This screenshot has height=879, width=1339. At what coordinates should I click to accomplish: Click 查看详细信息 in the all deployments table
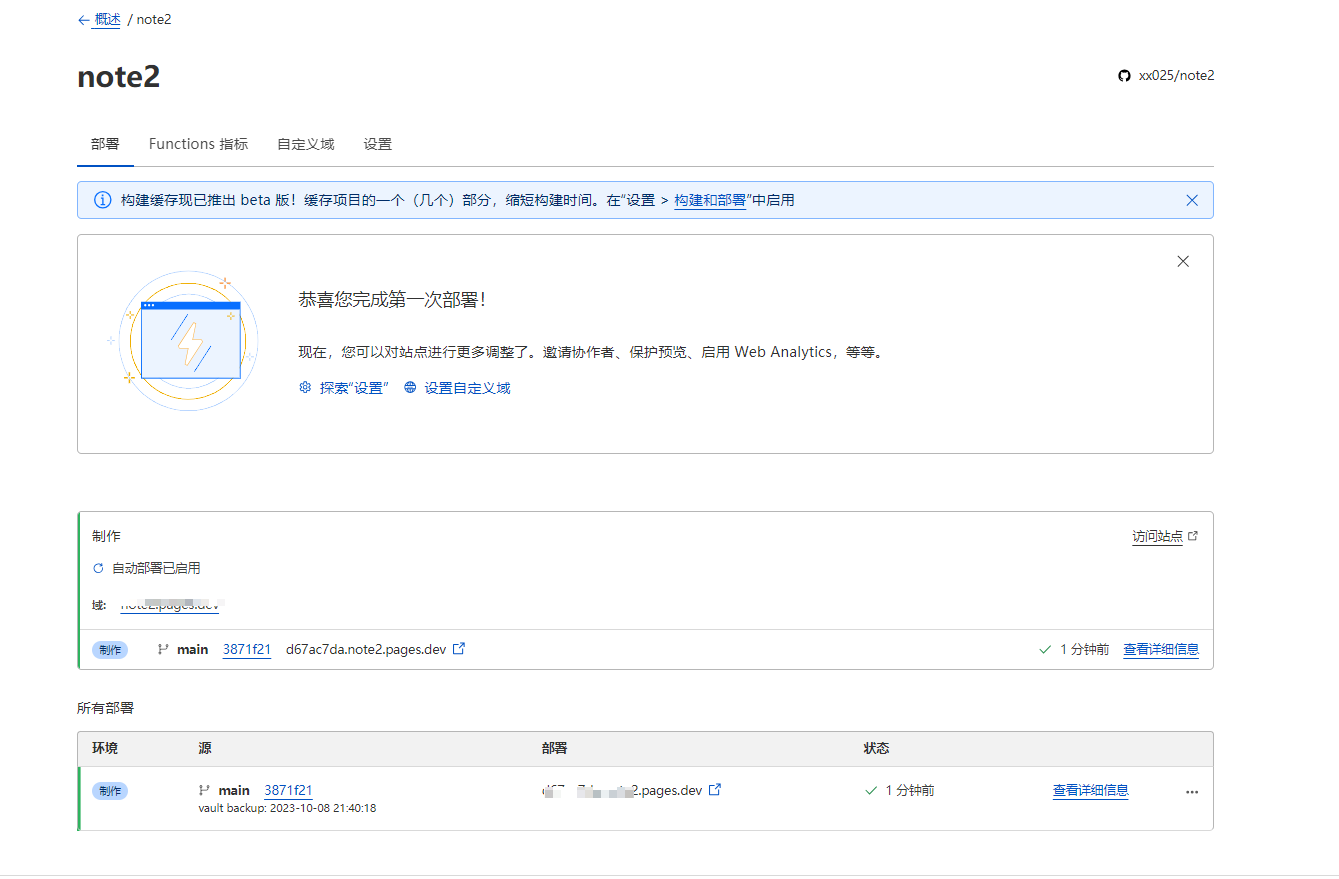[x=1090, y=790]
